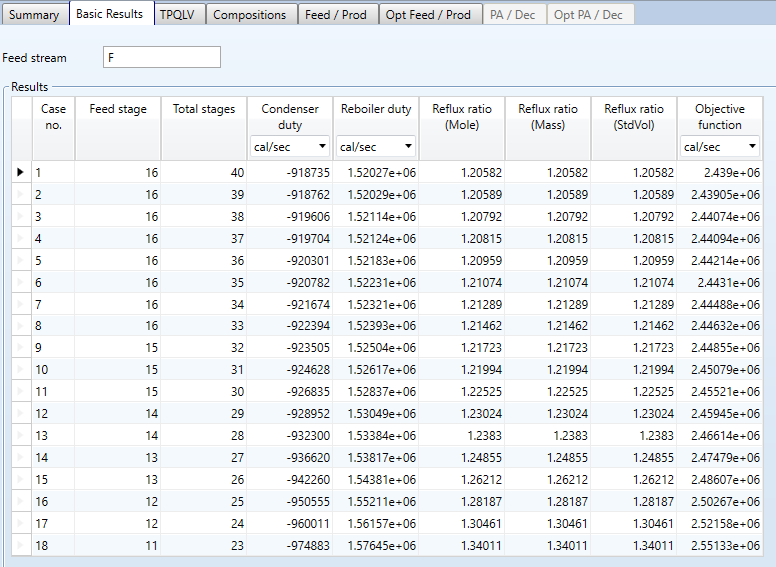Image resolution: width=776 pixels, height=567 pixels.
Task: Switch to Feed / Prod tab
Action: [336, 15]
